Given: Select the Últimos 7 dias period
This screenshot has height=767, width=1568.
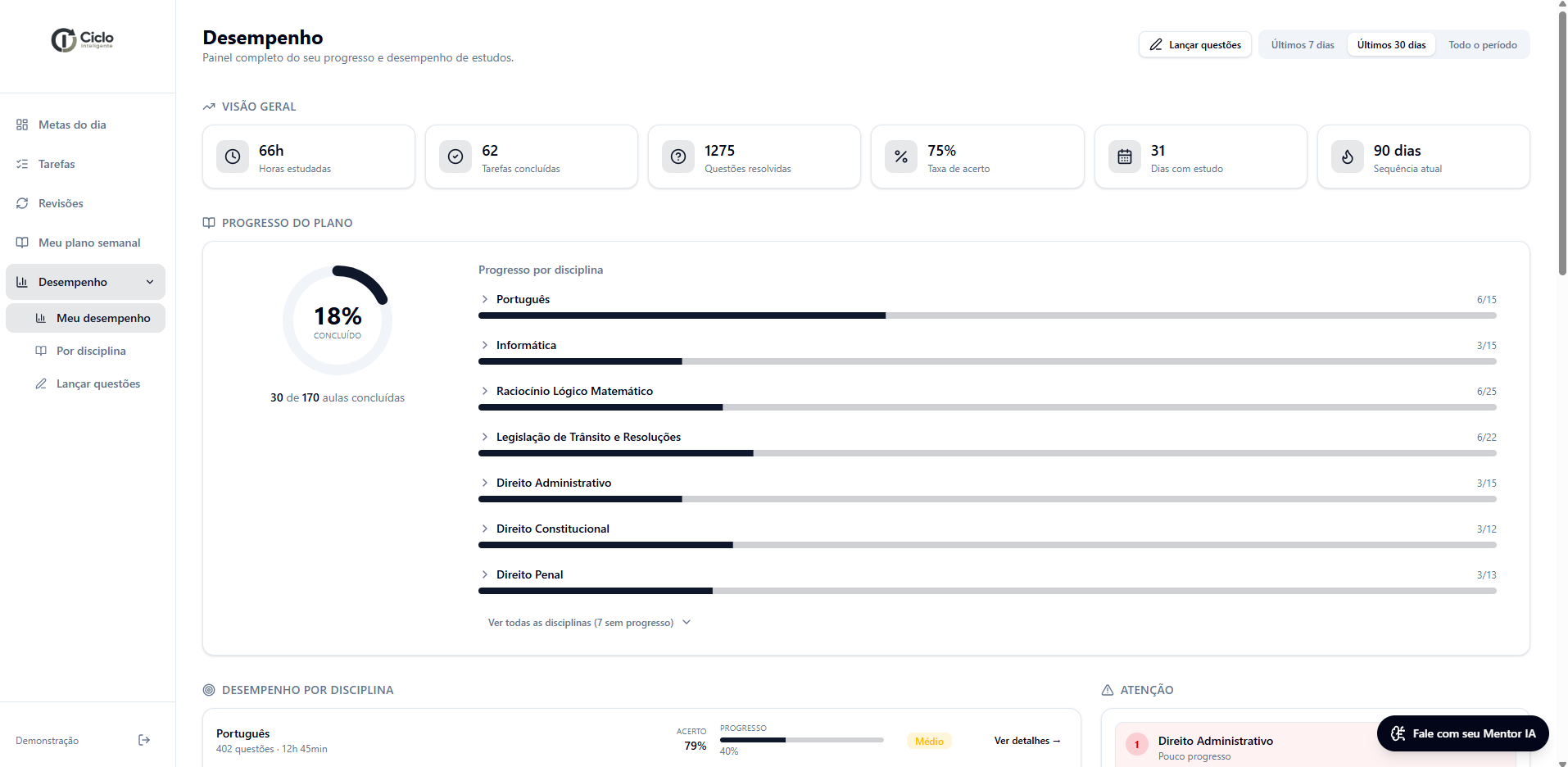Looking at the screenshot, I should click(x=1303, y=45).
